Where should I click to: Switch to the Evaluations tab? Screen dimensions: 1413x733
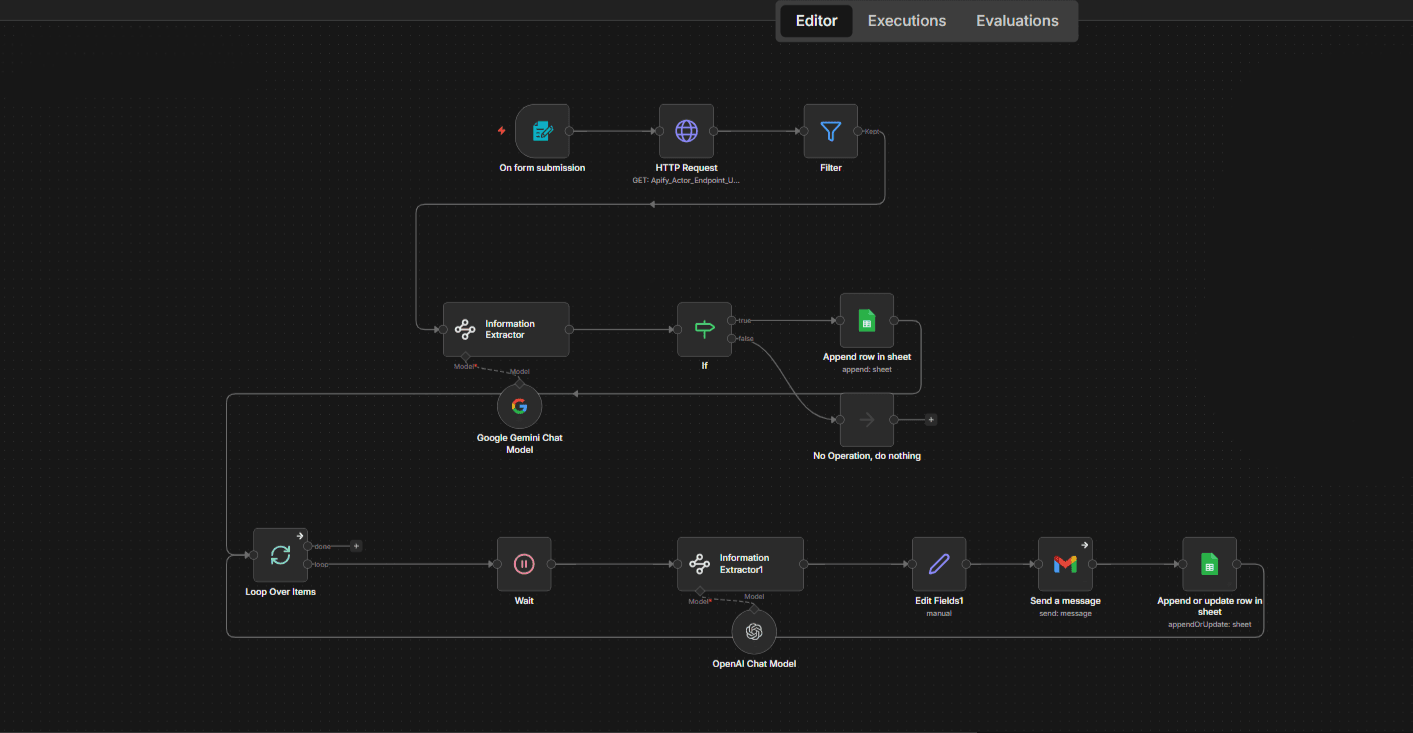click(x=1016, y=20)
